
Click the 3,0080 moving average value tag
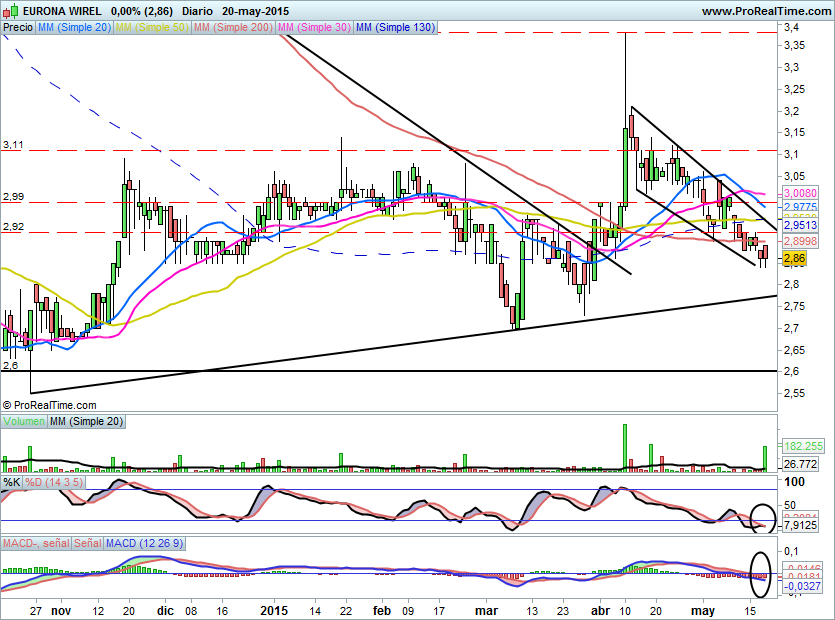tap(800, 193)
